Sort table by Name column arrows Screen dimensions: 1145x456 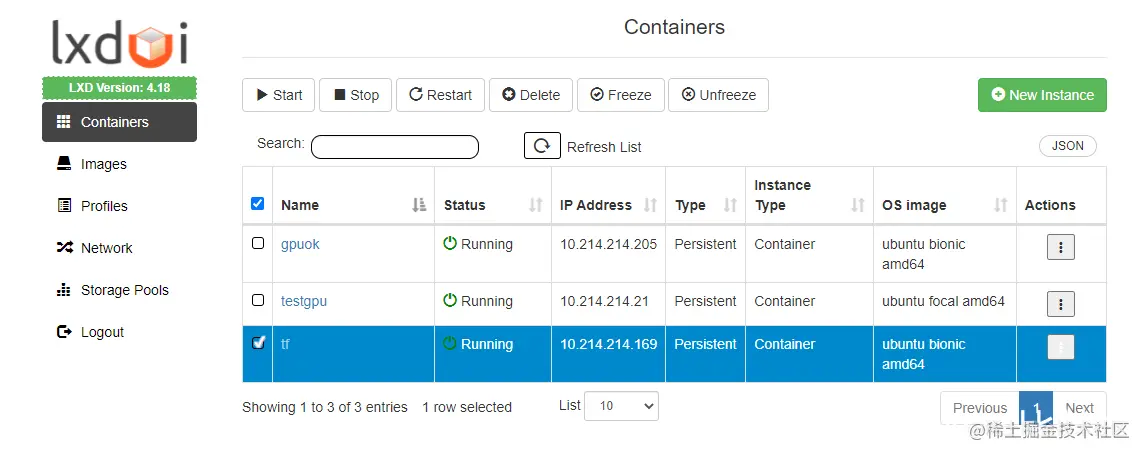[419, 205]
